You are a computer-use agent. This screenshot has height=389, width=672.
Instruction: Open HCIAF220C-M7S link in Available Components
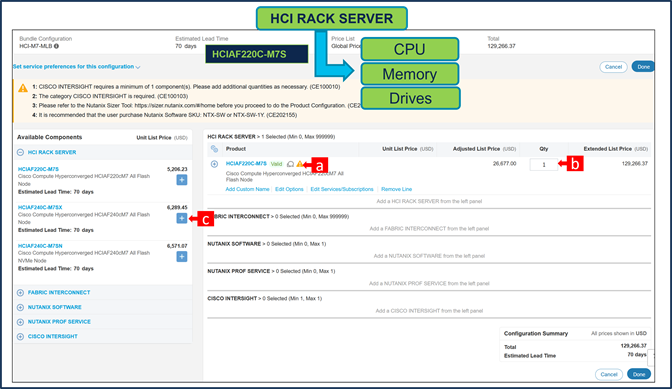(38, 169)
